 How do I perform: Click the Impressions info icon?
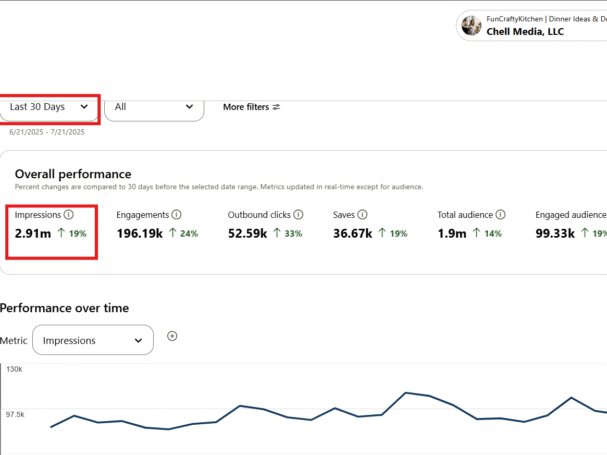click(x=69, y=215)
